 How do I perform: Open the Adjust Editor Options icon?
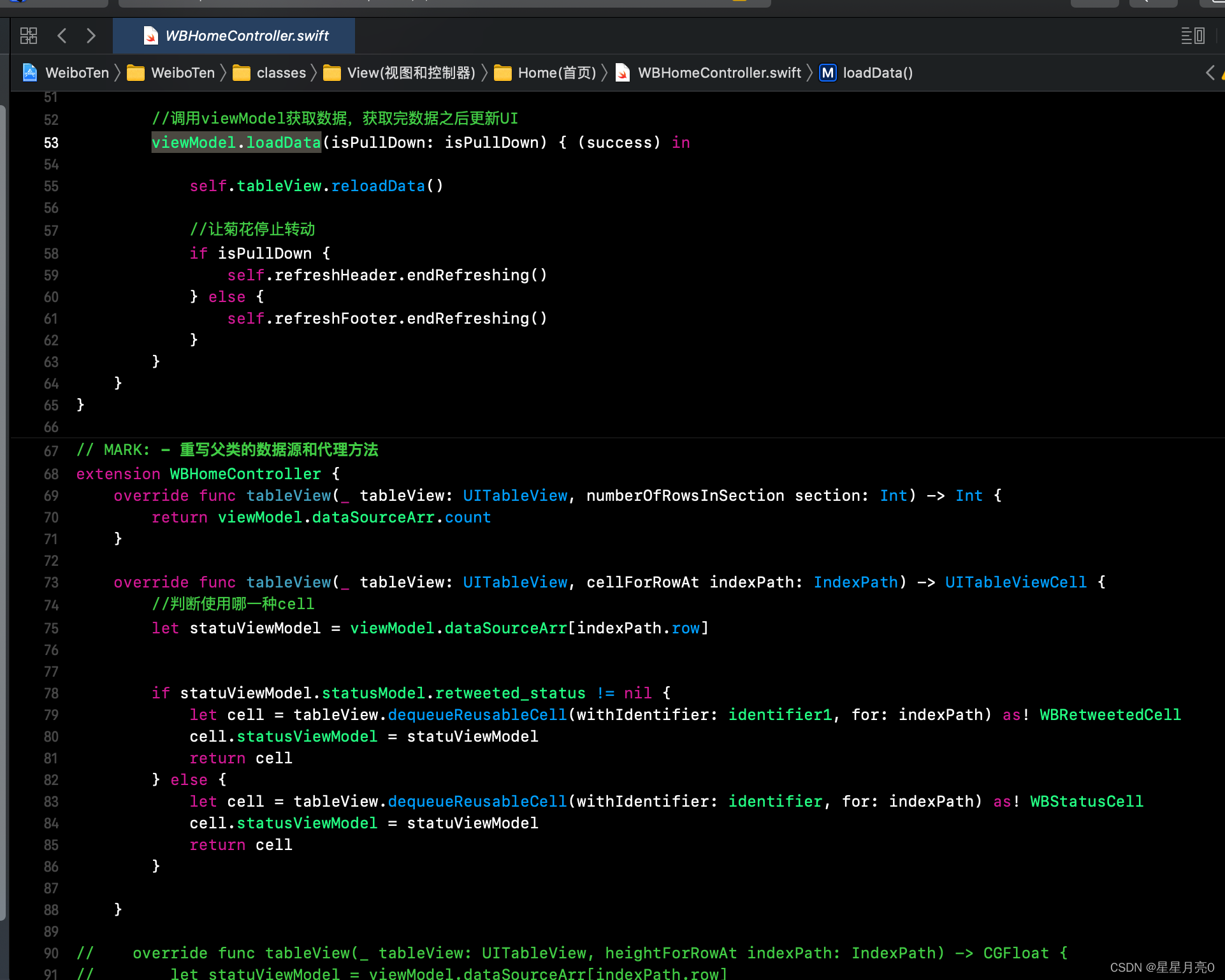pyautogui.click(x=1192, y=36)
